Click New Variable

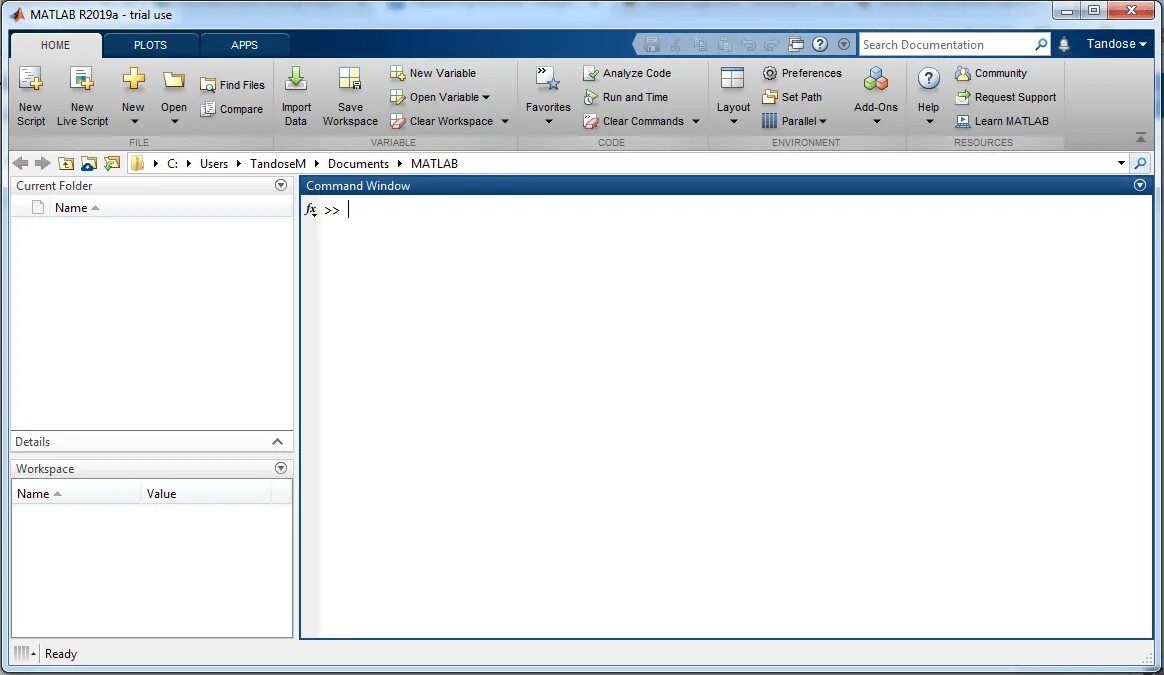pyautogui.click(x=433, y=73)
